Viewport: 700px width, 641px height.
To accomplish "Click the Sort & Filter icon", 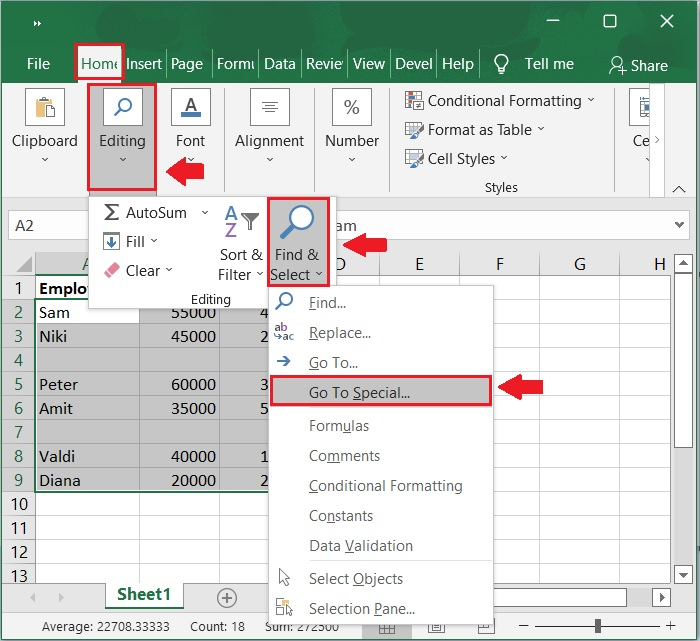I will point(240,222).
